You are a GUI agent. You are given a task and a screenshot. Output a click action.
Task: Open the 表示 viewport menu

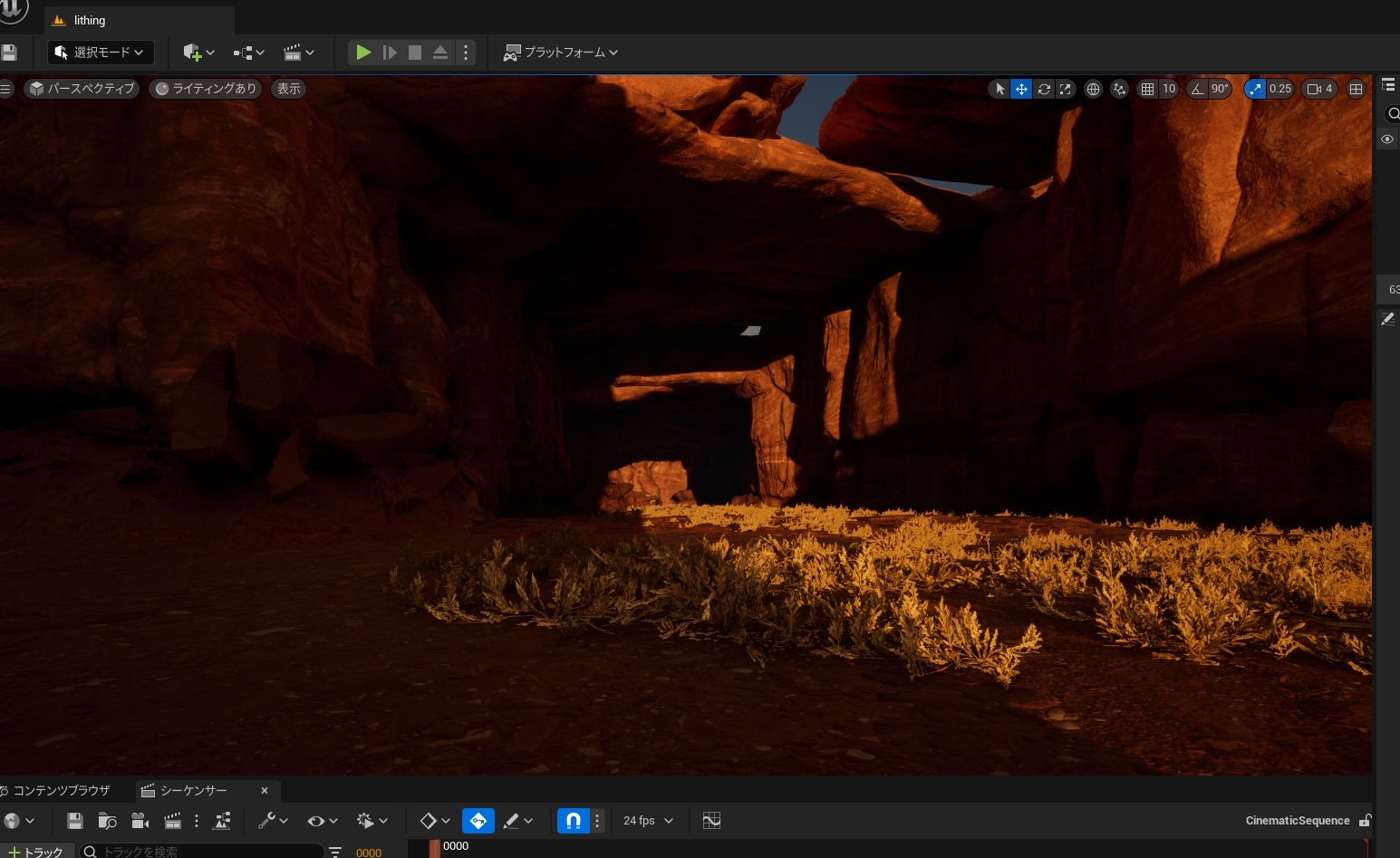click(x=288, y=89)
